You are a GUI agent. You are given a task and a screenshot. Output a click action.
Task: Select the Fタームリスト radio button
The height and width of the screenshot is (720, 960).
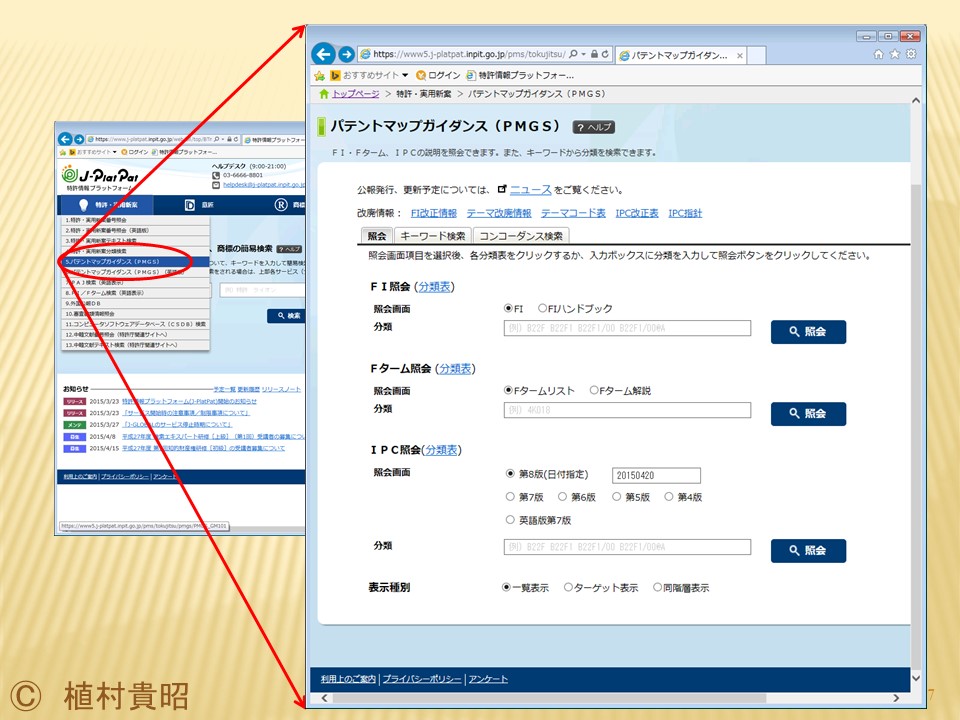(x=508, y=390)
